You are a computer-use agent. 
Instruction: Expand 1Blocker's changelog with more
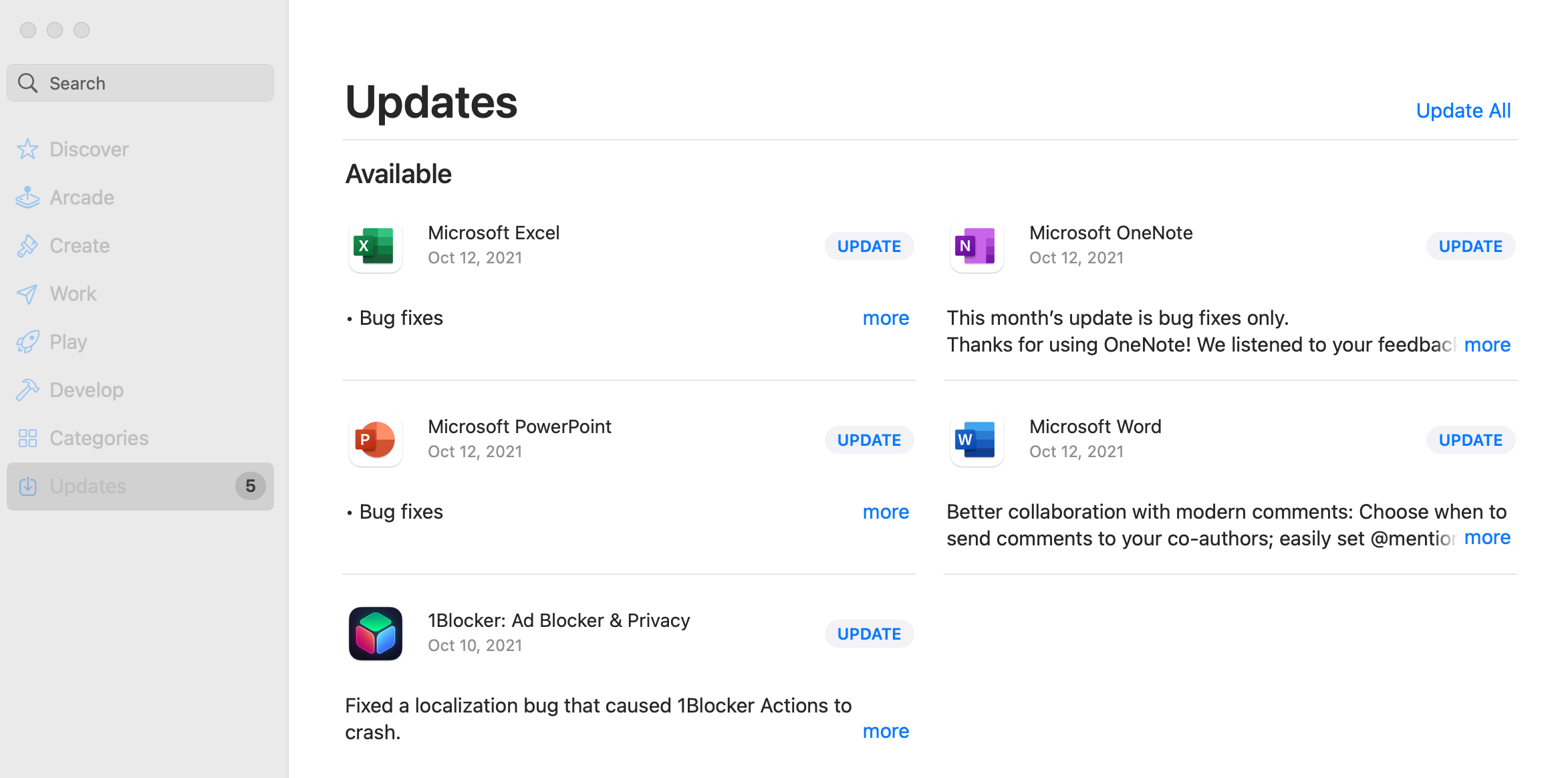[x=886, y=731]
